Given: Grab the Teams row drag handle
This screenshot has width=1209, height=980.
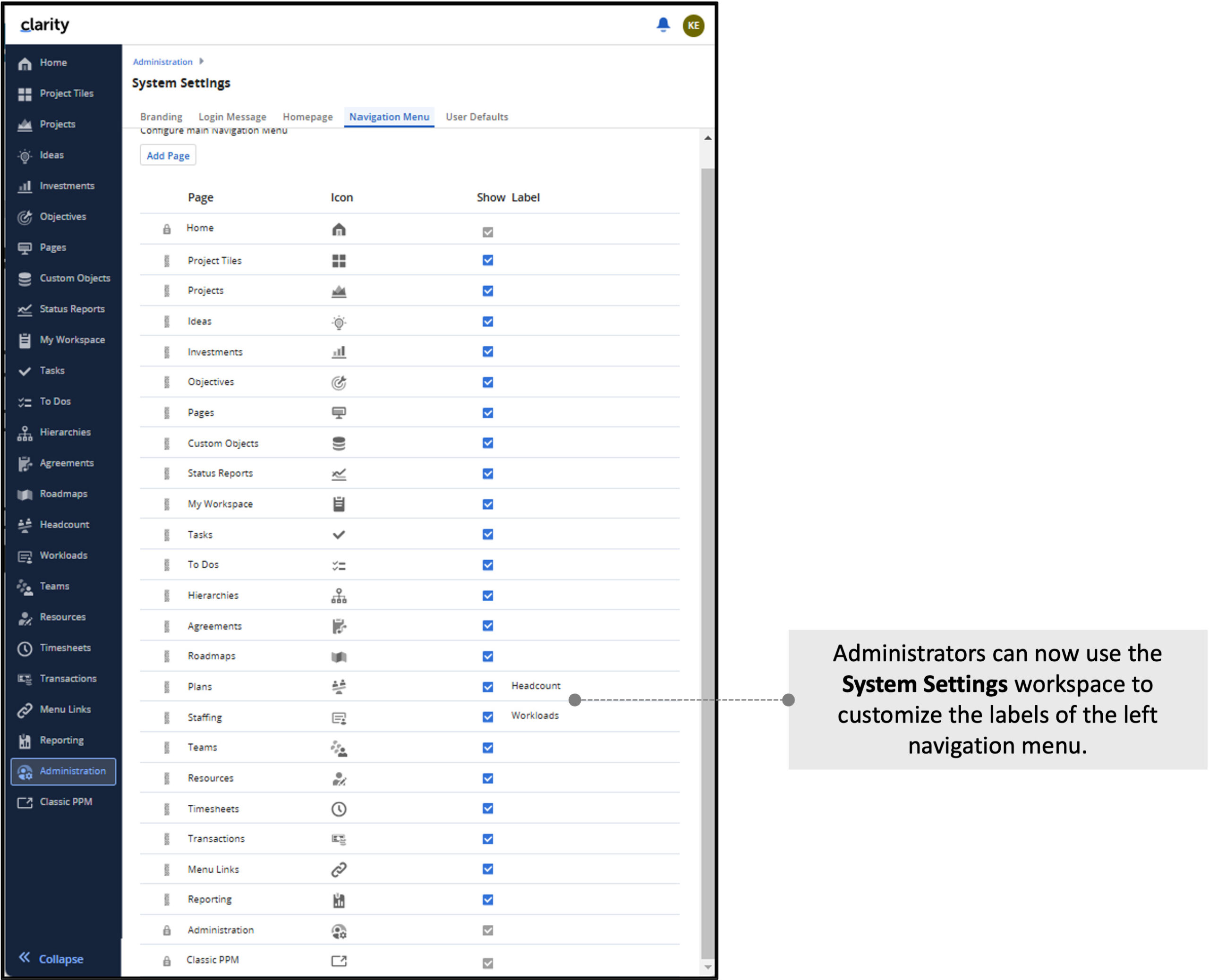Looking at the screenshot, I should (x=167, y=748).
